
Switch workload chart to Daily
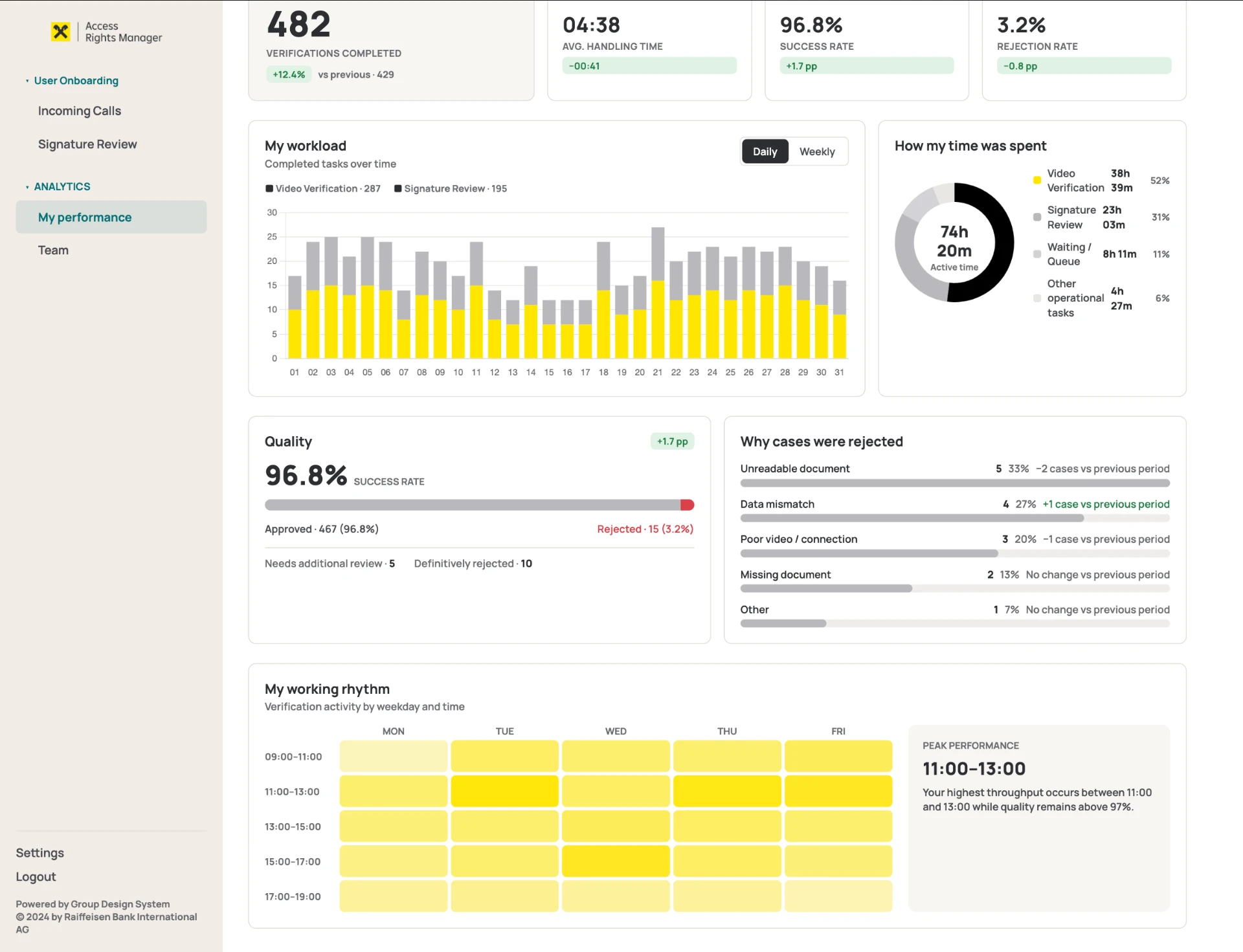click(765, 151)
